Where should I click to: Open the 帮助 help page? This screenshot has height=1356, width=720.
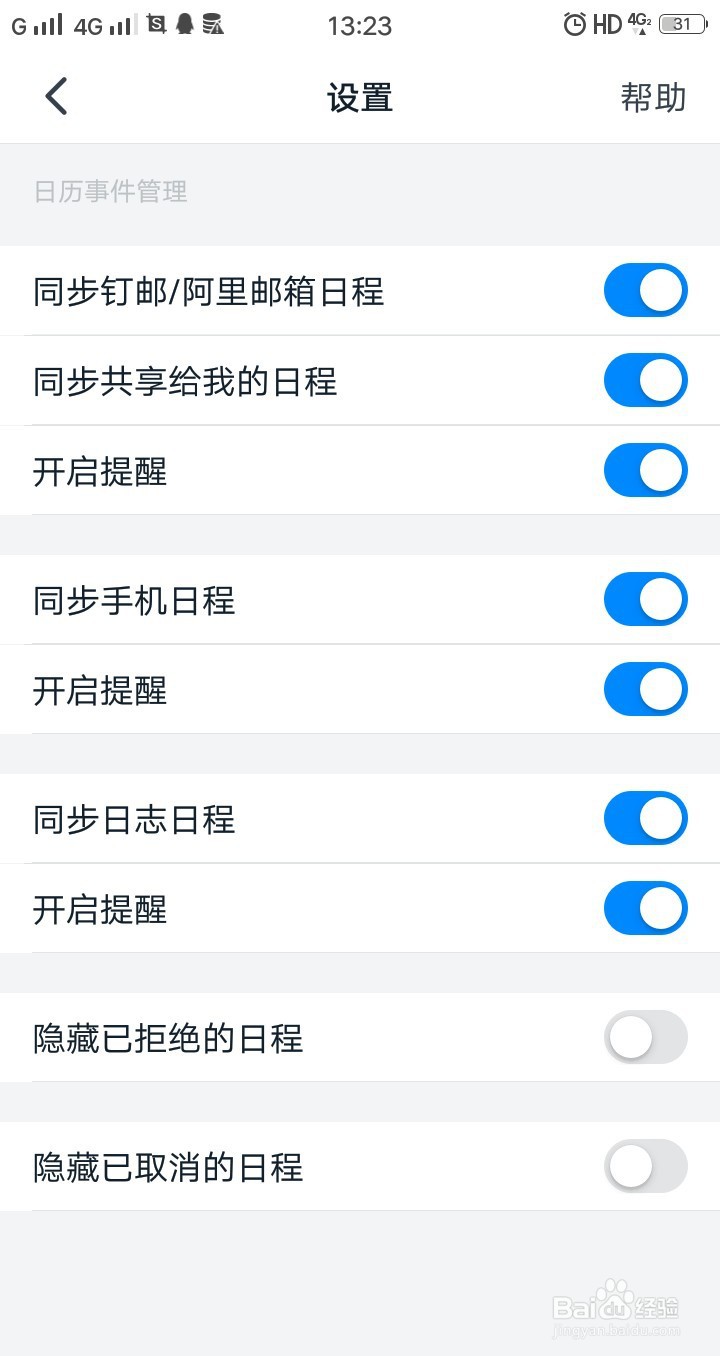pos(653,98)
